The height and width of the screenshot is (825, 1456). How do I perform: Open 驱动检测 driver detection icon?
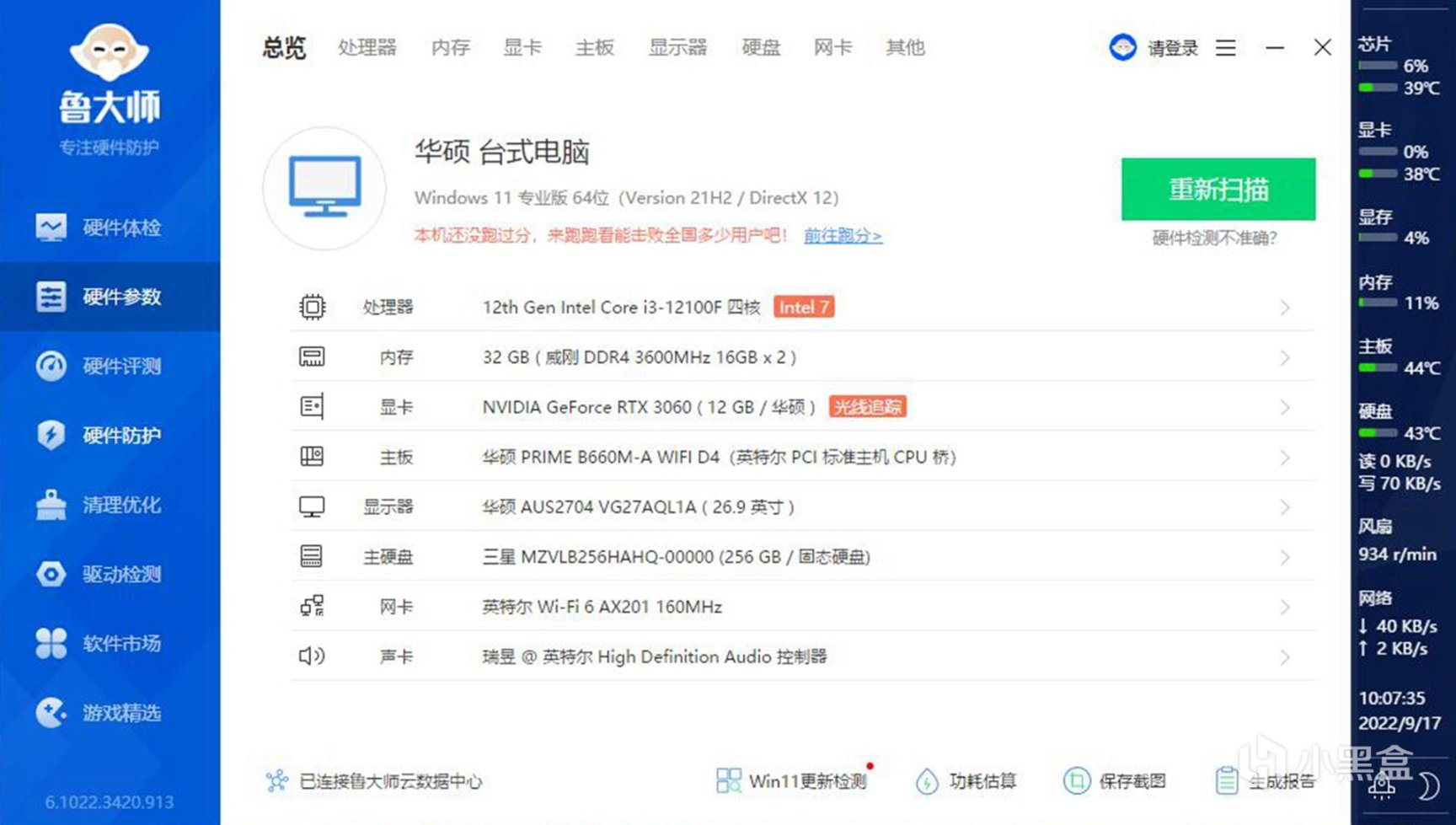point(51,574)
